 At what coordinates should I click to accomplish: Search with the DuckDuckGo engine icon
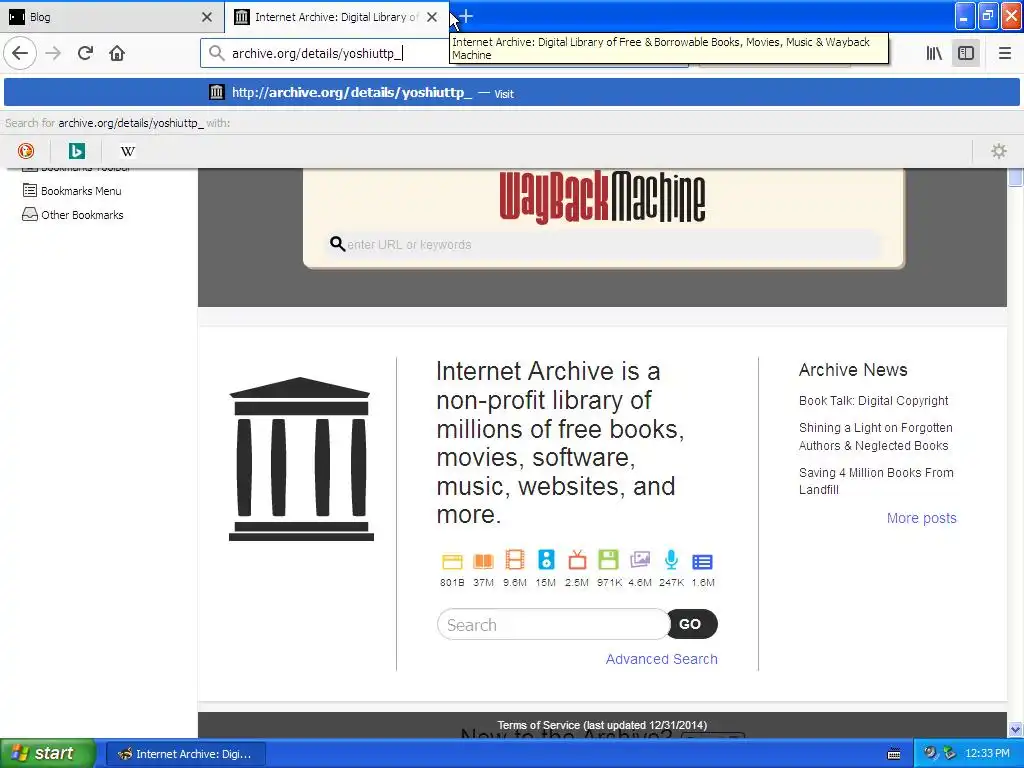[25, 151]
